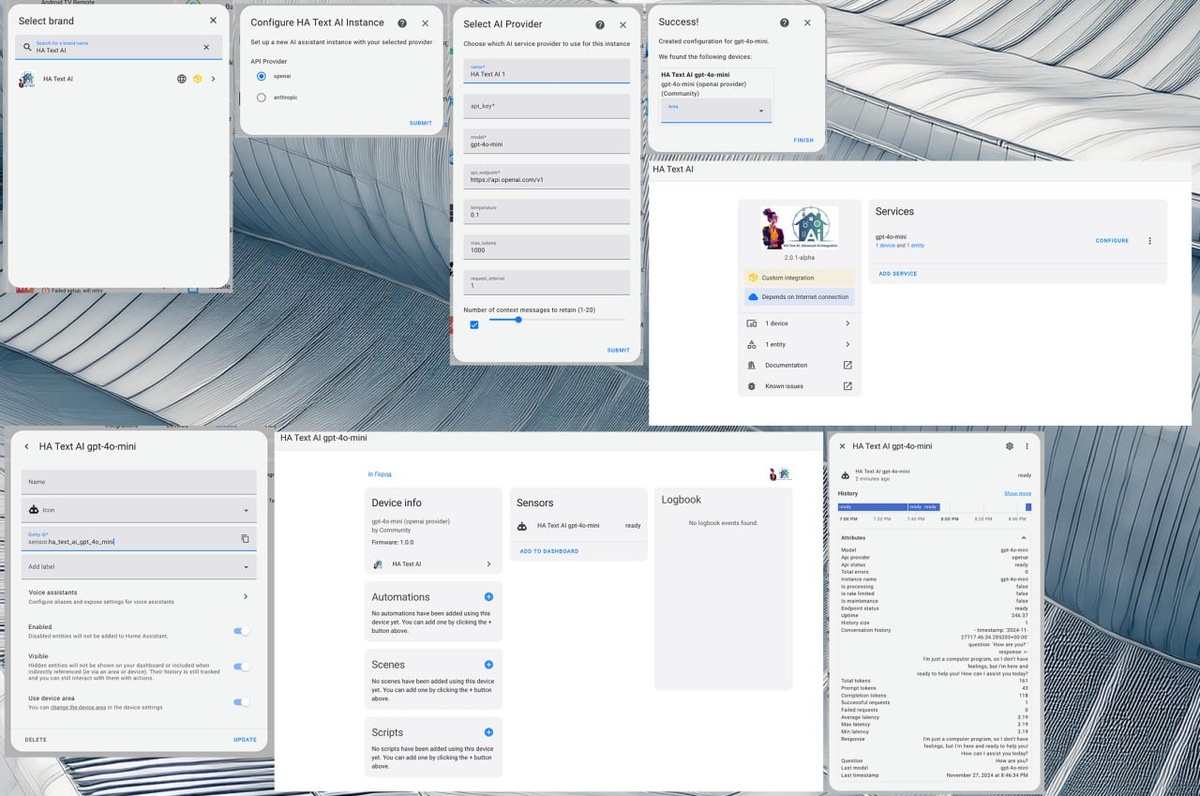The width and height of the screenshot is (1200, 796).
Task: Open the overflow menu in the entity info dialog
Action: [1026, 446]
